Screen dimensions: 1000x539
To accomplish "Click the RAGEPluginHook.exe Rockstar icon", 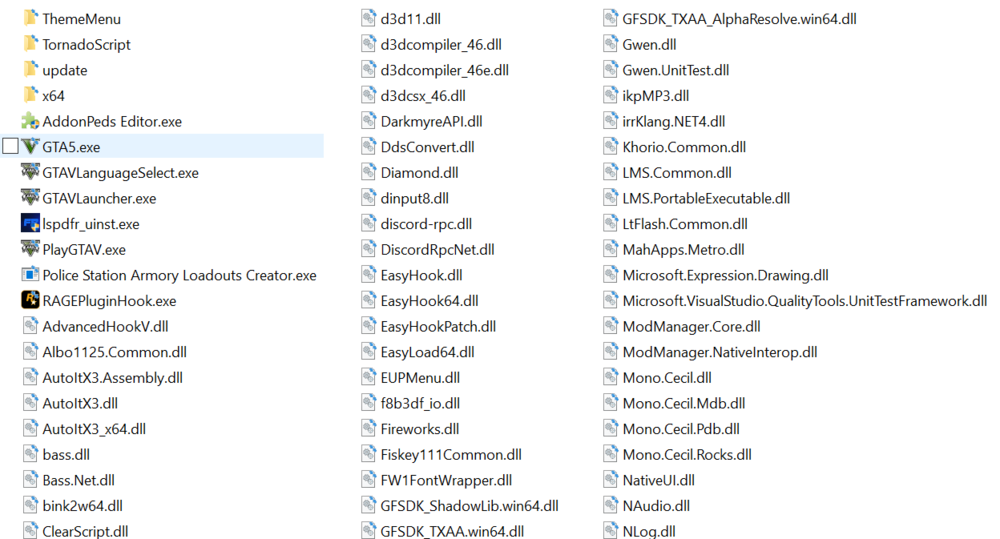I will (x=30, y=300).
